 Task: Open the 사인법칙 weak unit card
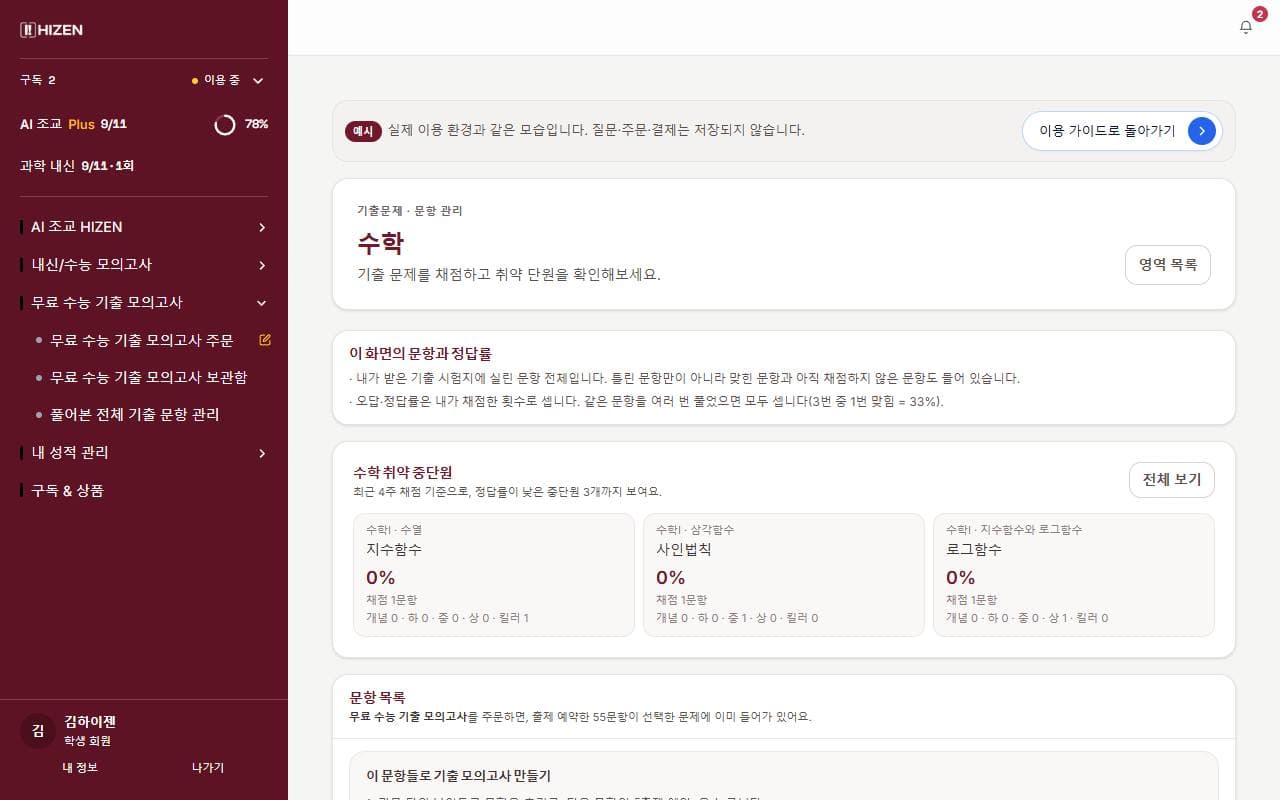pyautogui.click(x=784, y=575)
